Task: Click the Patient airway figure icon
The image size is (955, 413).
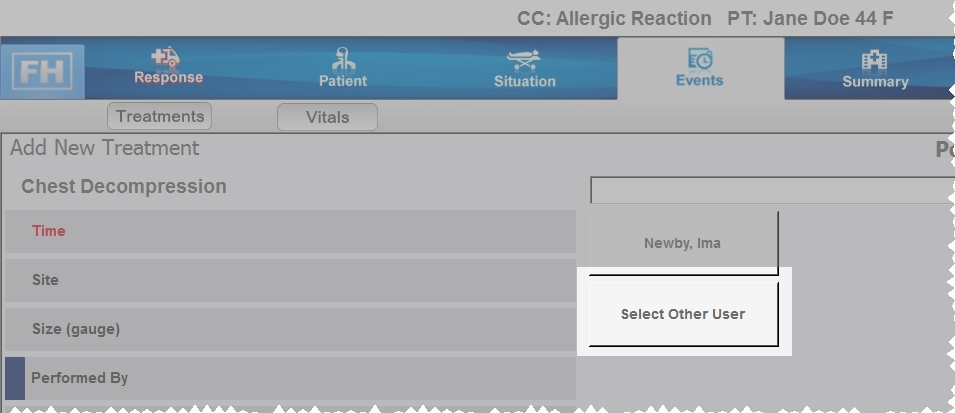Action: point(344,59)
